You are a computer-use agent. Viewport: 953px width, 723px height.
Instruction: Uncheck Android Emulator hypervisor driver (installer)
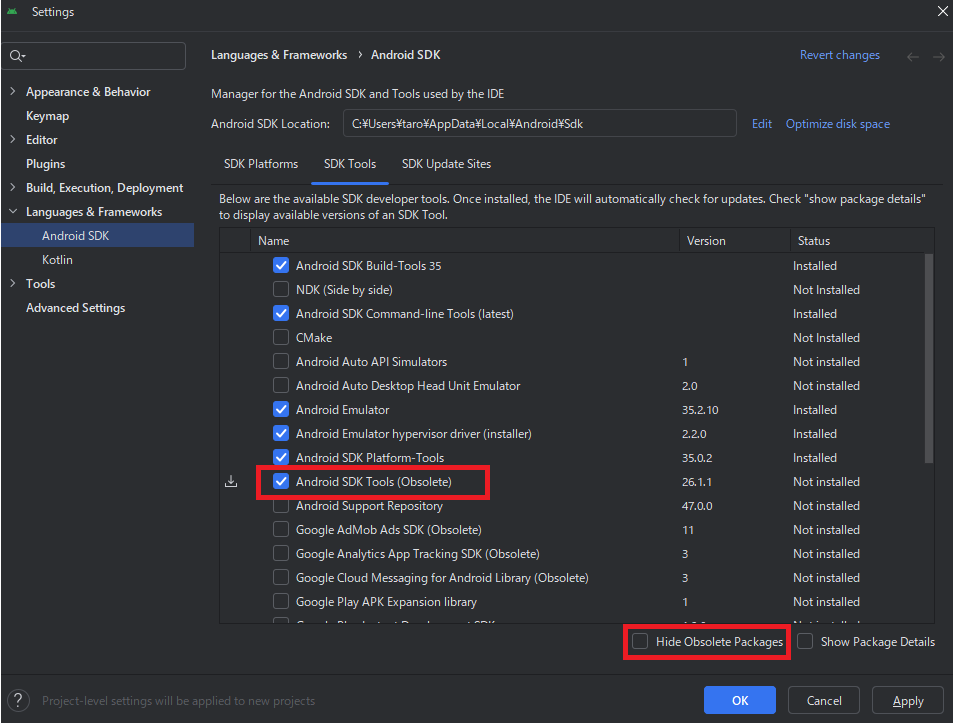(x=281, y=434)
